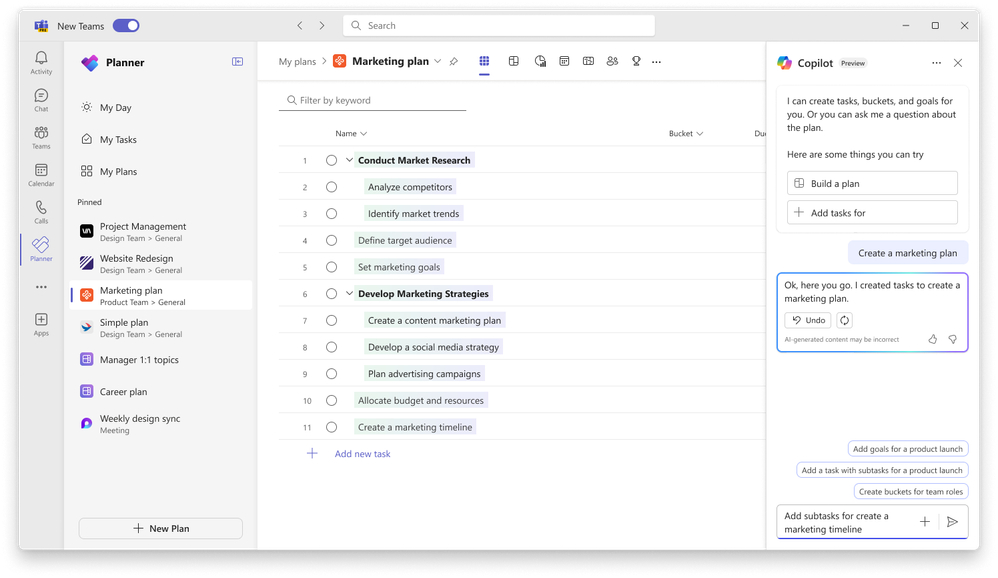Click Add new task

click(x=363, y=454)
